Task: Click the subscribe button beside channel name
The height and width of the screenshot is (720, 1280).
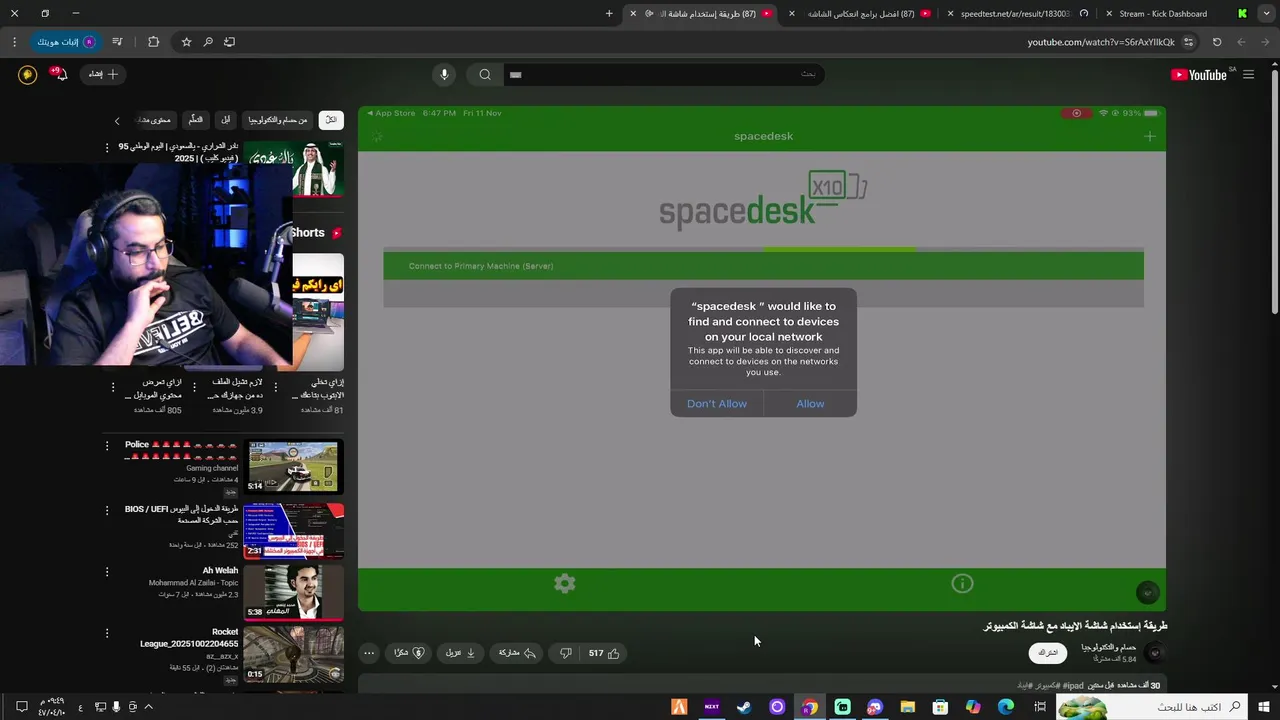Action: click(x=1048, y=653)
